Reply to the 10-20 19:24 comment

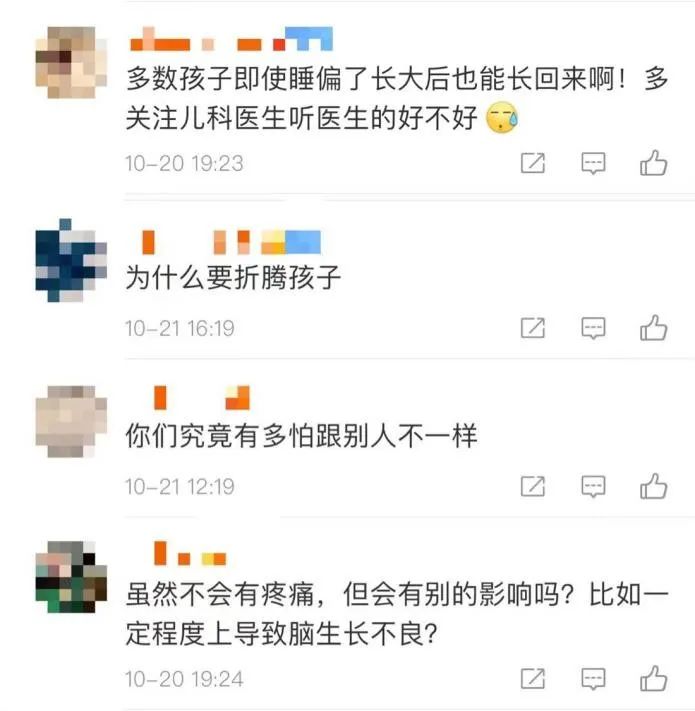coord(593,679)
